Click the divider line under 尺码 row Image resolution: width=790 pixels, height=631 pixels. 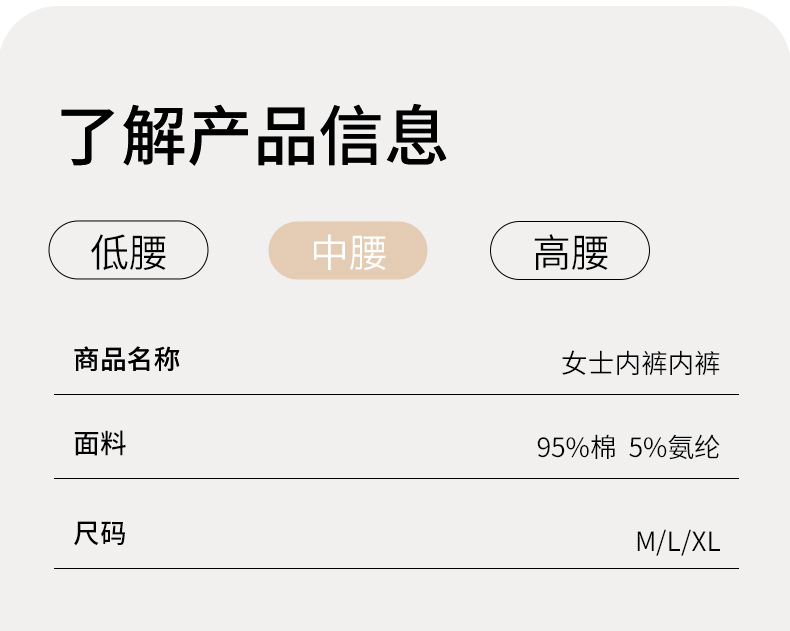(x=396, y=568)
